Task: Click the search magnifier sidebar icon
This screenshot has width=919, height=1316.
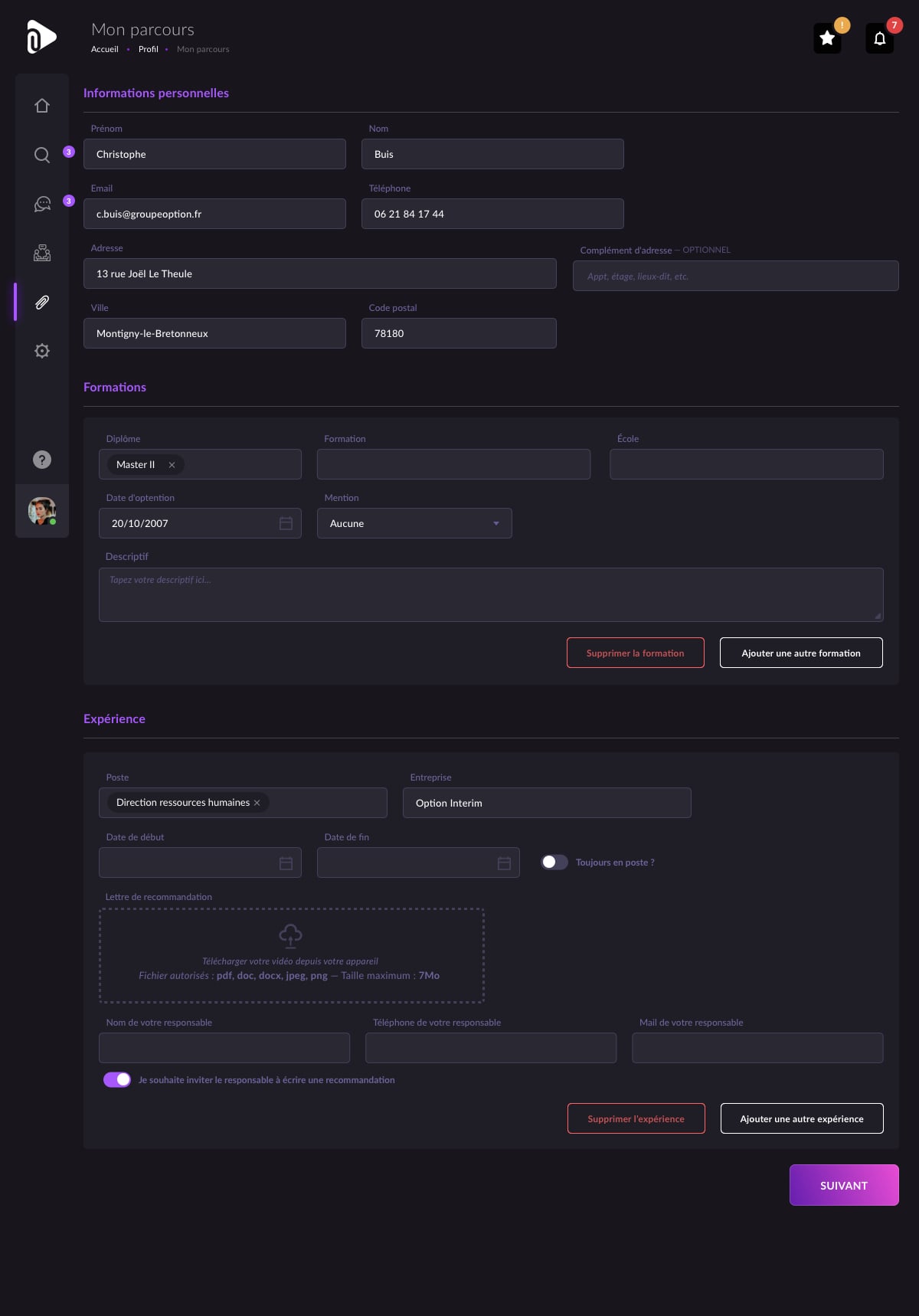Action: click(x=42, y=155)
